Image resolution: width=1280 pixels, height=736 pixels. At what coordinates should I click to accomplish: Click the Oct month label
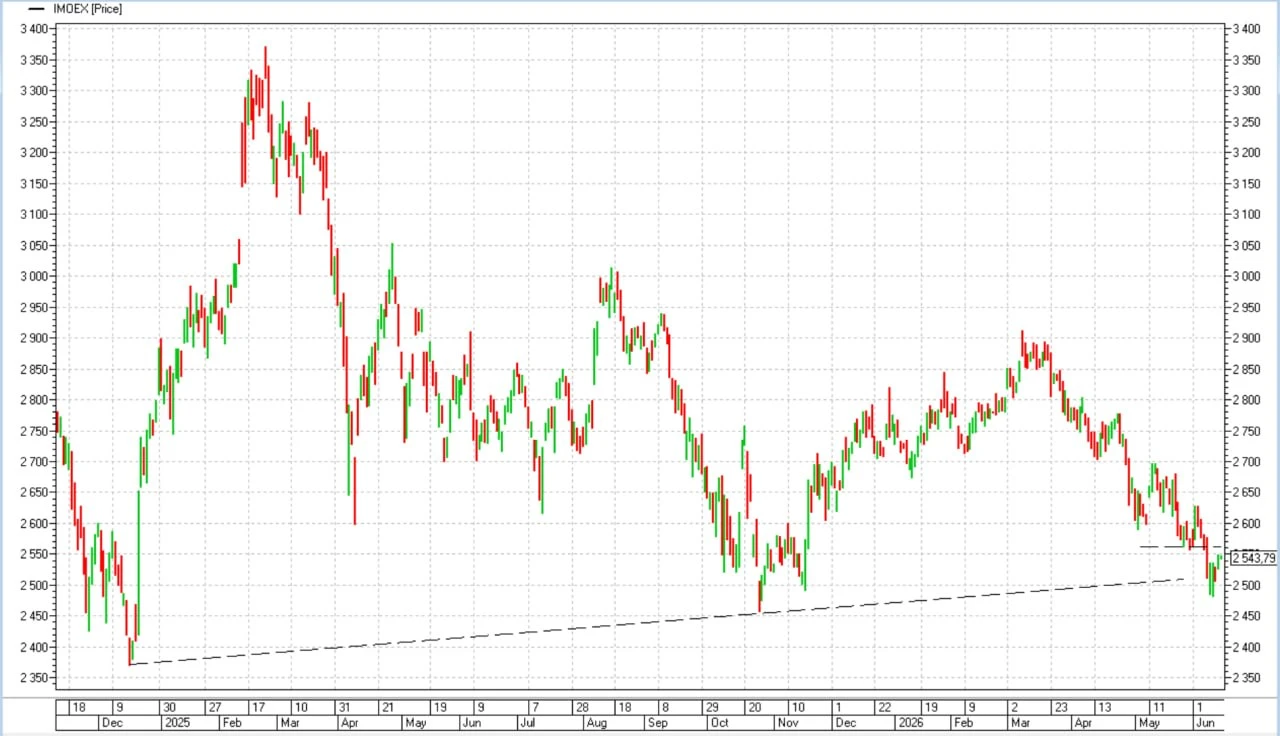point(718,722)
